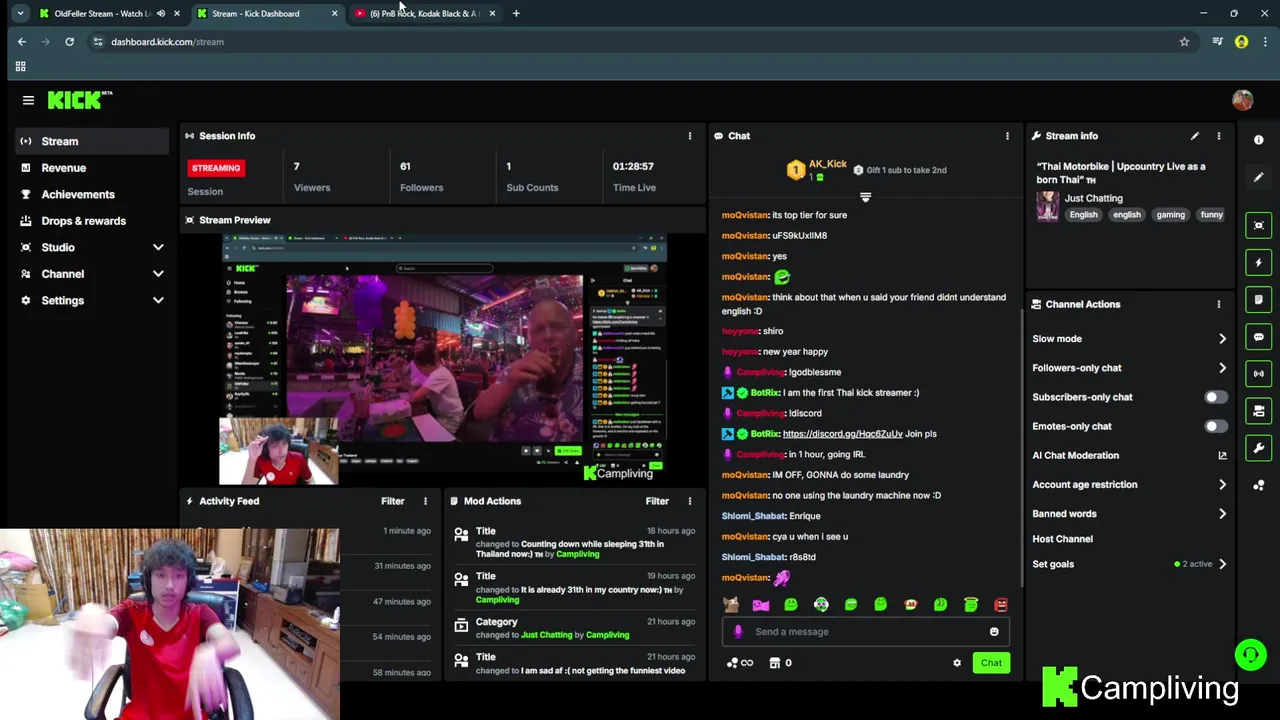Toggle the stream preview panel icon in sidebar

point(1259,225)
